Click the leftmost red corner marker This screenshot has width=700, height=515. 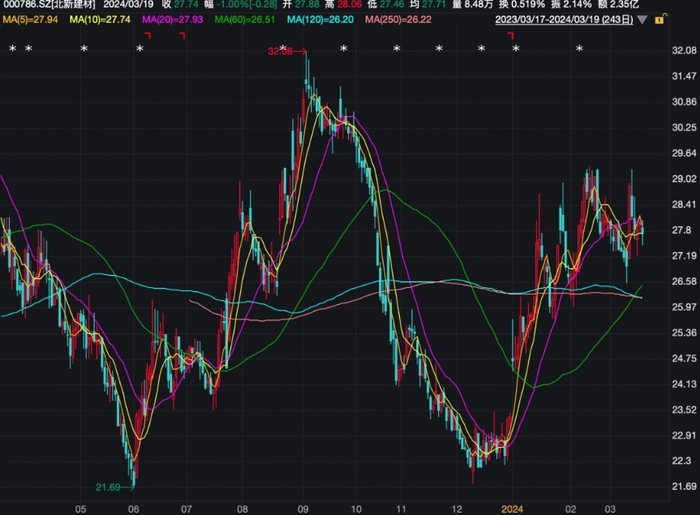147,37
